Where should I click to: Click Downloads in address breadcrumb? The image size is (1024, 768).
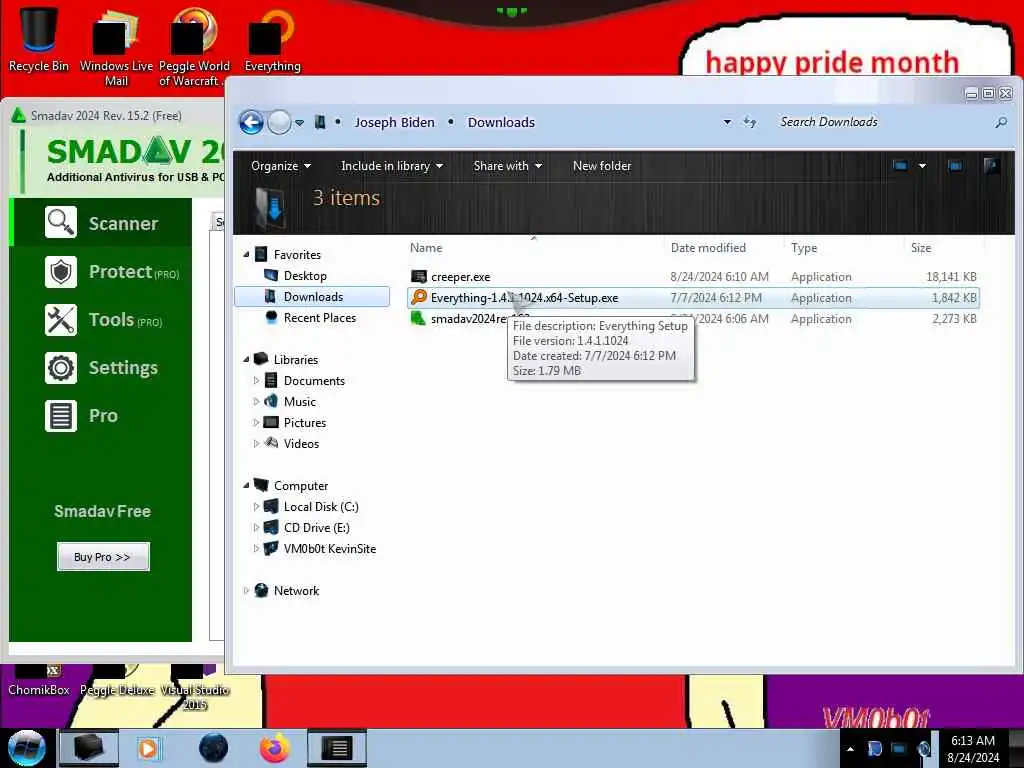(501, 122)
